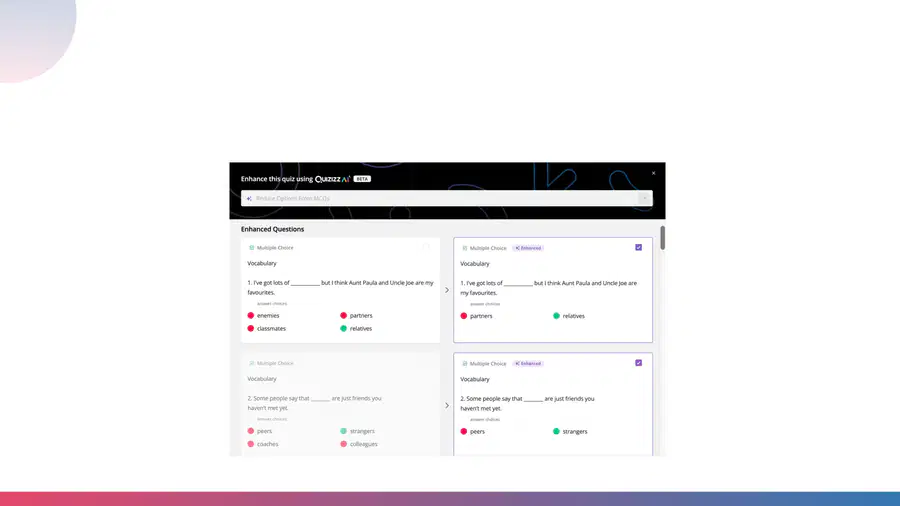Click Multiple Choice icon on enhanced question 1

[464, 248]
